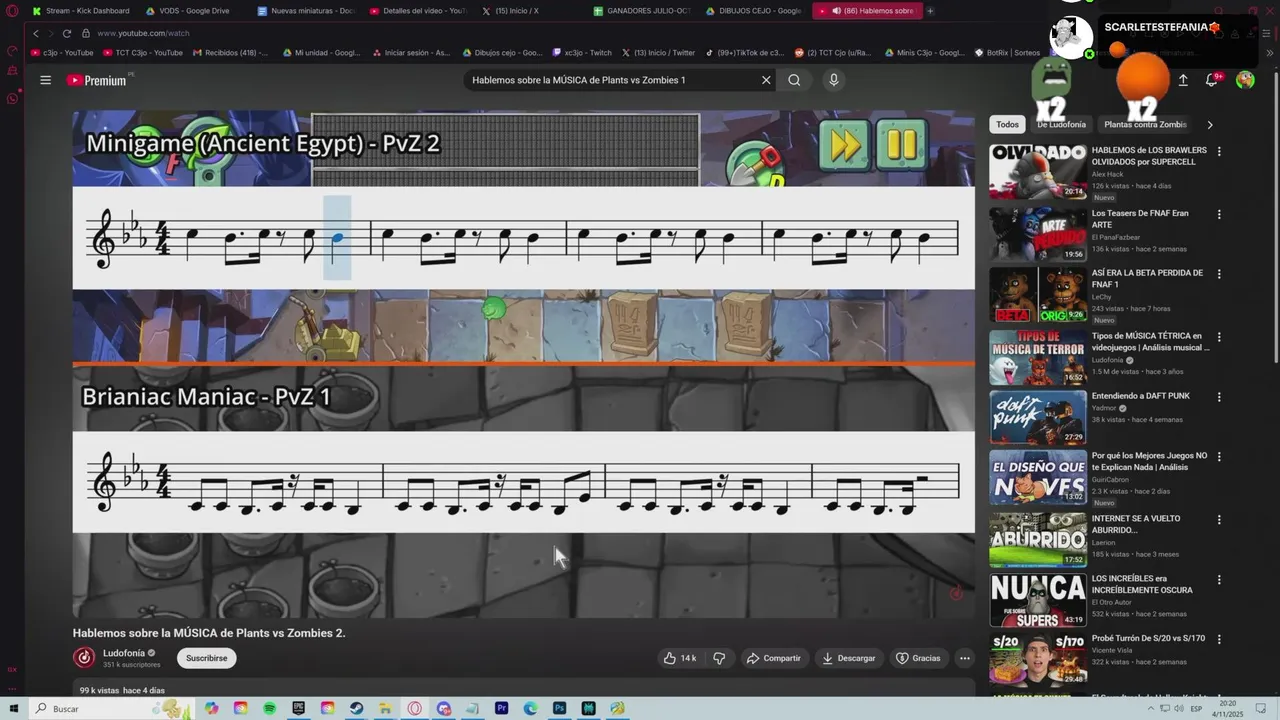This screenshot has height=720, width=1280.
Task: Open options for Brawlers Olvidados video
Action: (x=1219, y=152)
